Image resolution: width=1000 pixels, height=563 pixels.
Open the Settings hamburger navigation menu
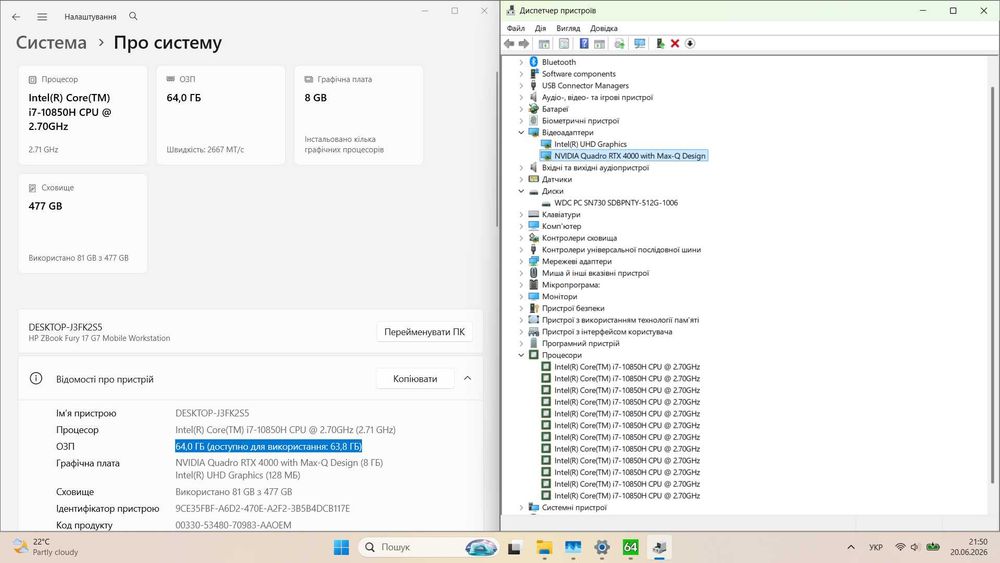coord(42,17)
